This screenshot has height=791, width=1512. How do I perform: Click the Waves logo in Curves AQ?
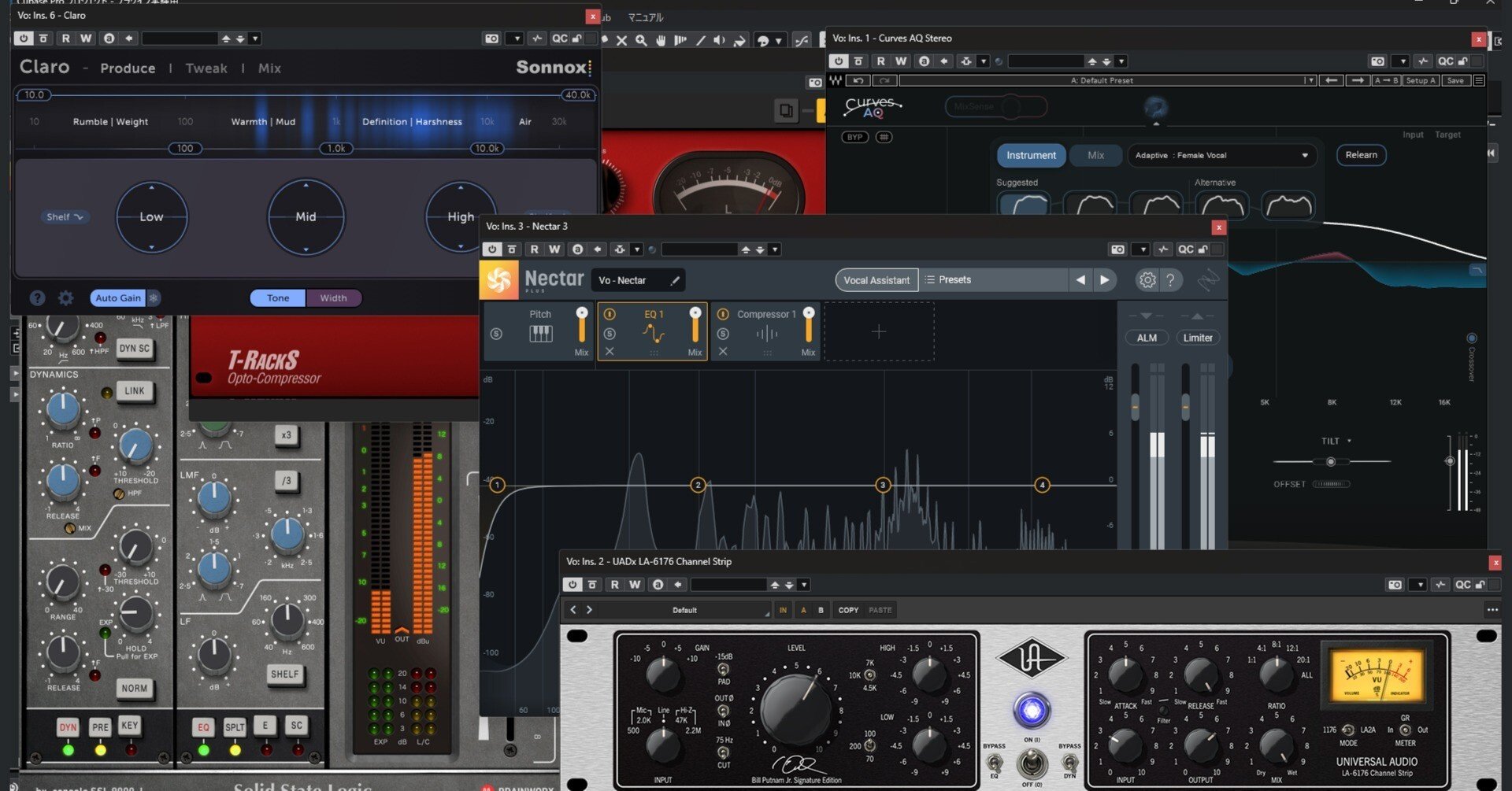click(x=836, y=80)
